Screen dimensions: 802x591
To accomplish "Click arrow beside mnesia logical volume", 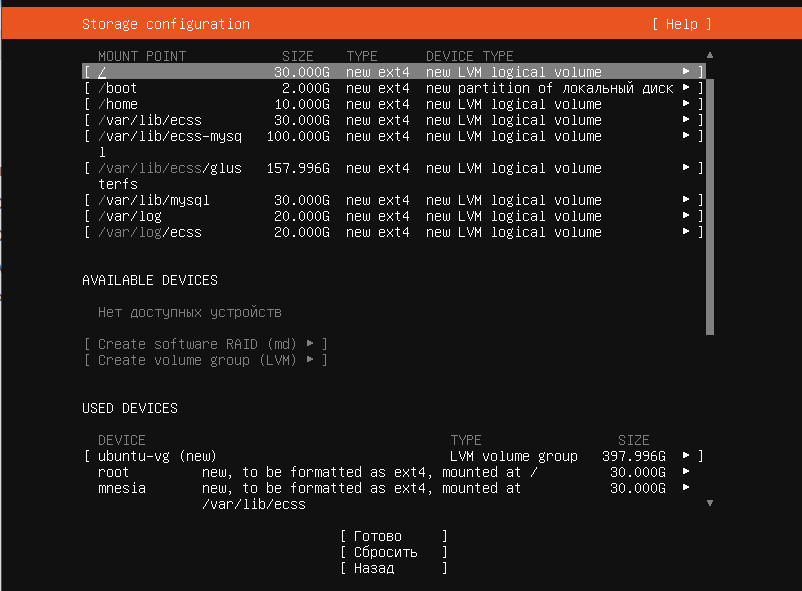I will (x=686, y=488).
